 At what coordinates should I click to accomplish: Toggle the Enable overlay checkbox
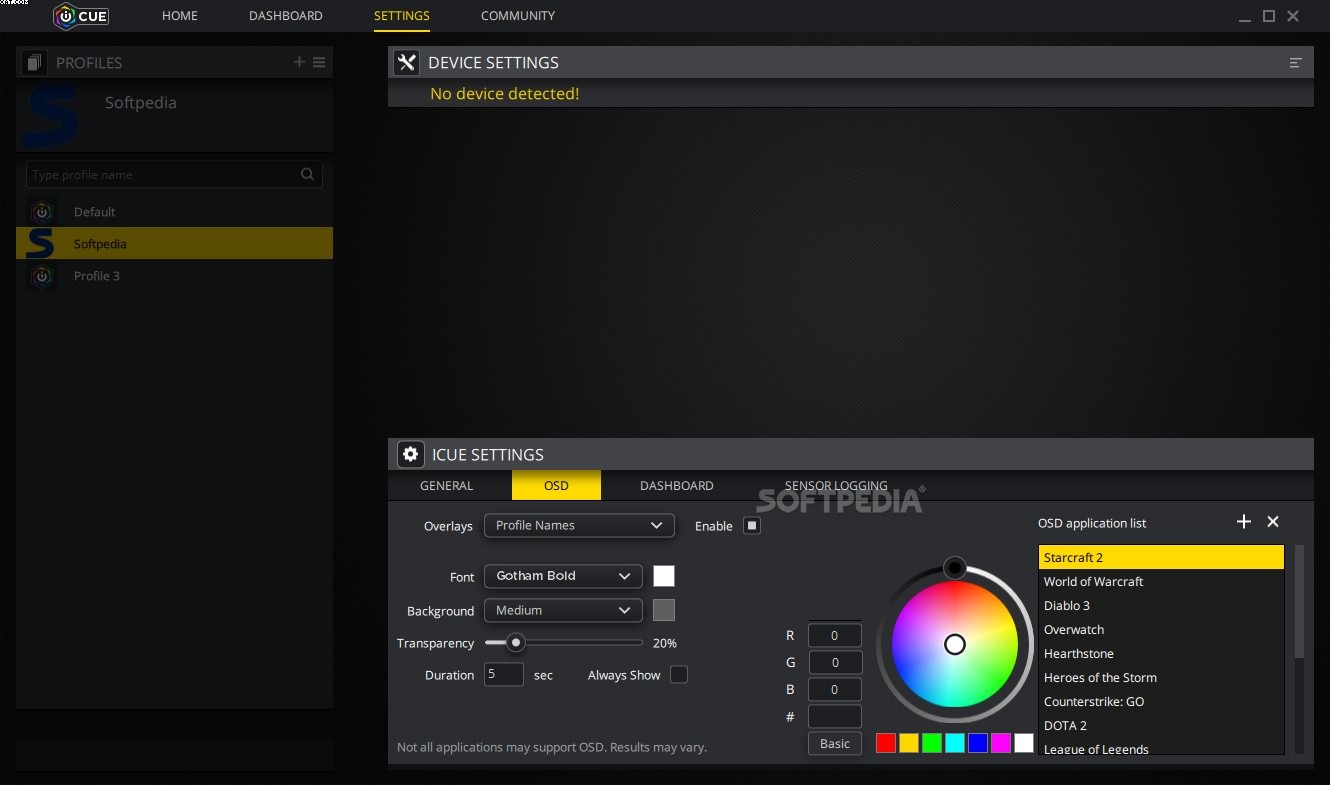click(x=752, y=525)
